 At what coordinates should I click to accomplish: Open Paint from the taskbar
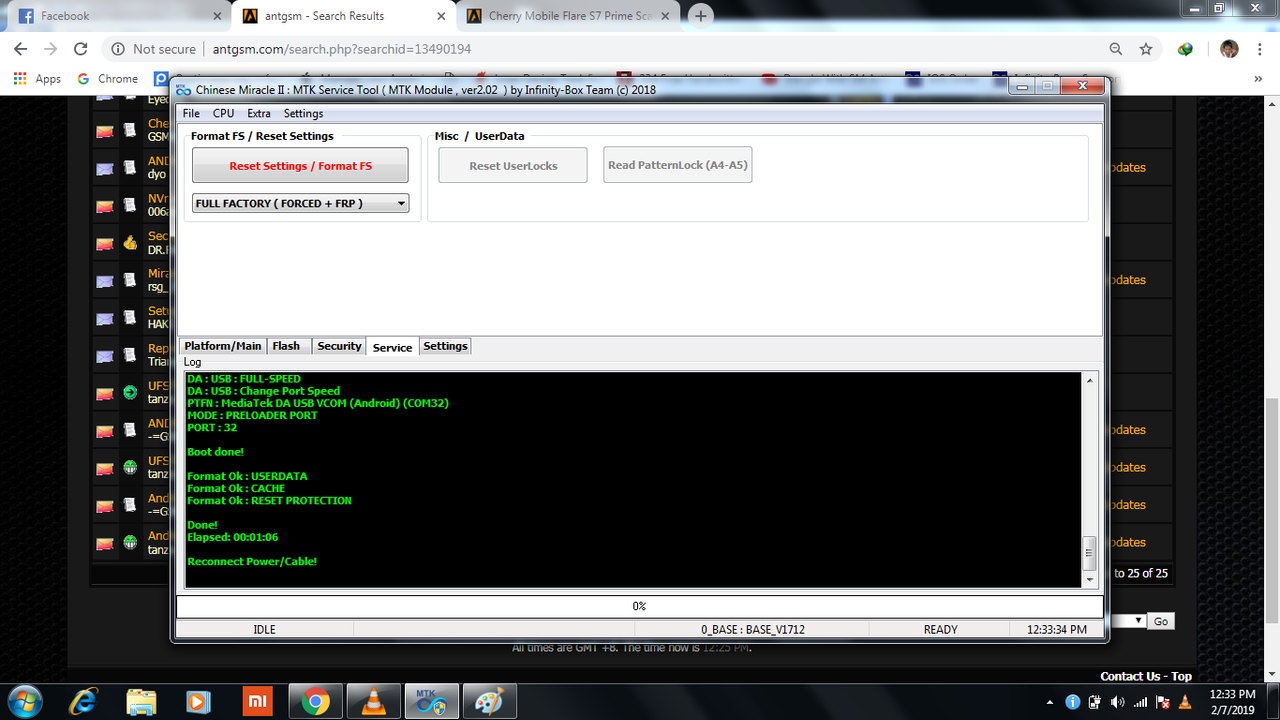coord(490,702)
